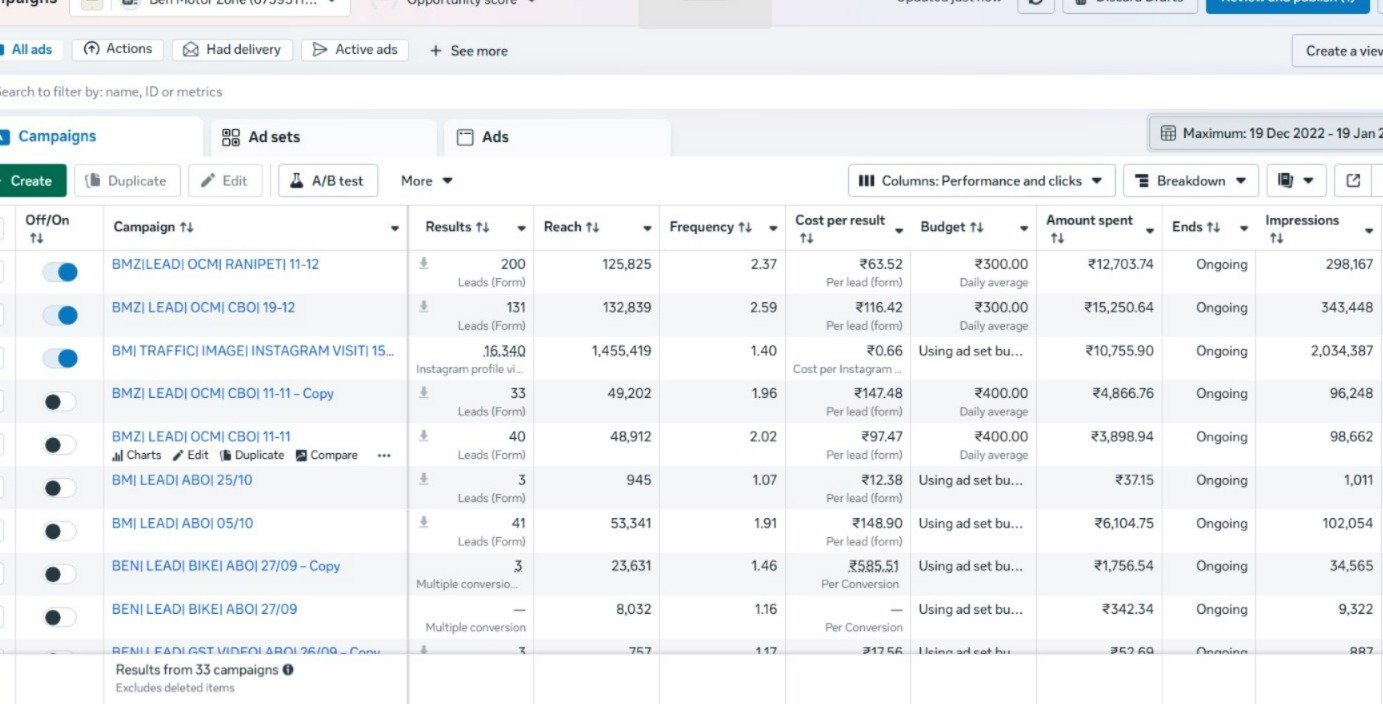Expand the More menu in toolbar
Image resolution: width=1383 pixels, height=704 pixels.
(427, 181)
